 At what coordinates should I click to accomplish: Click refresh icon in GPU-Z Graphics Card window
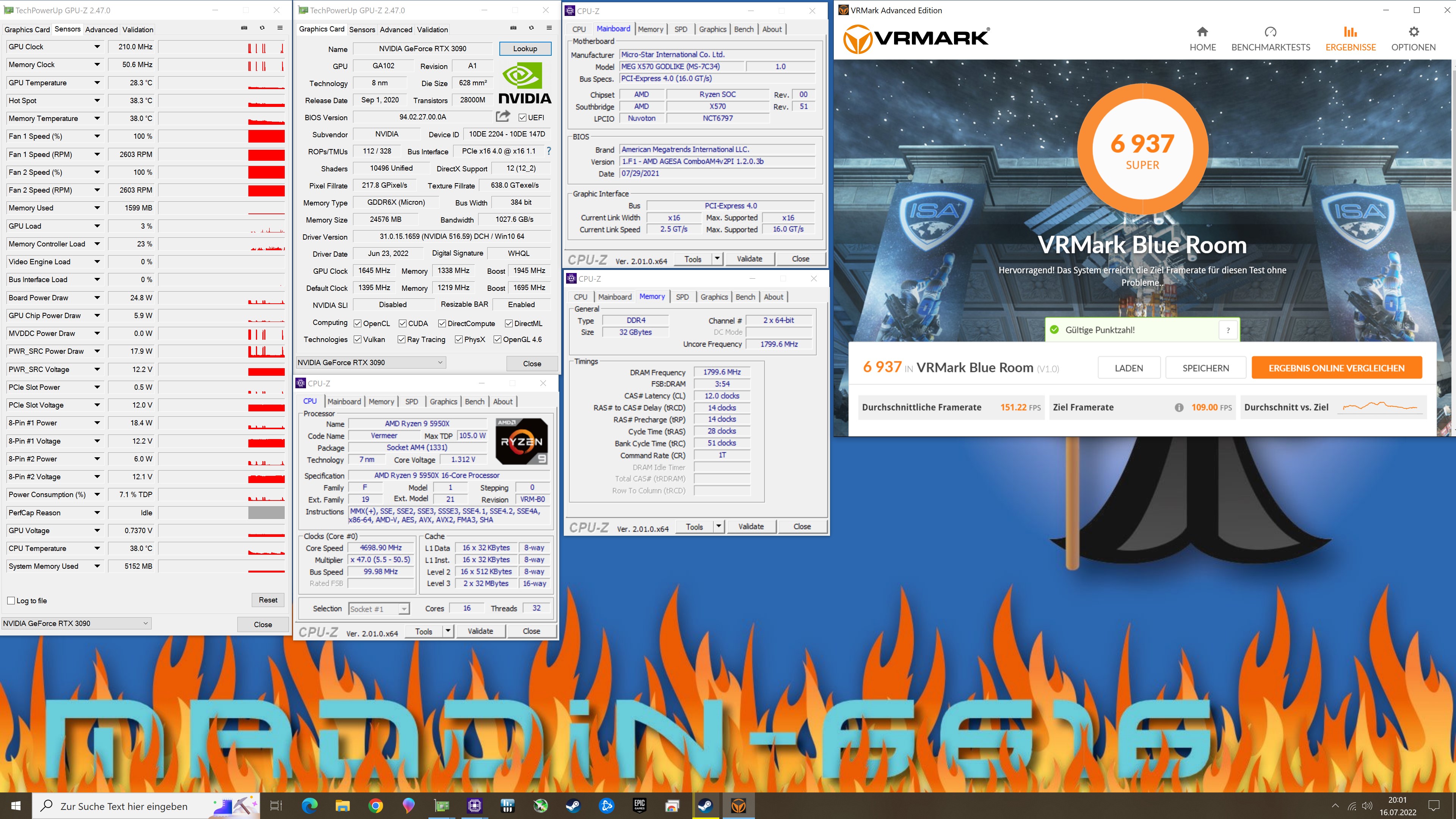tap(531, 28)
